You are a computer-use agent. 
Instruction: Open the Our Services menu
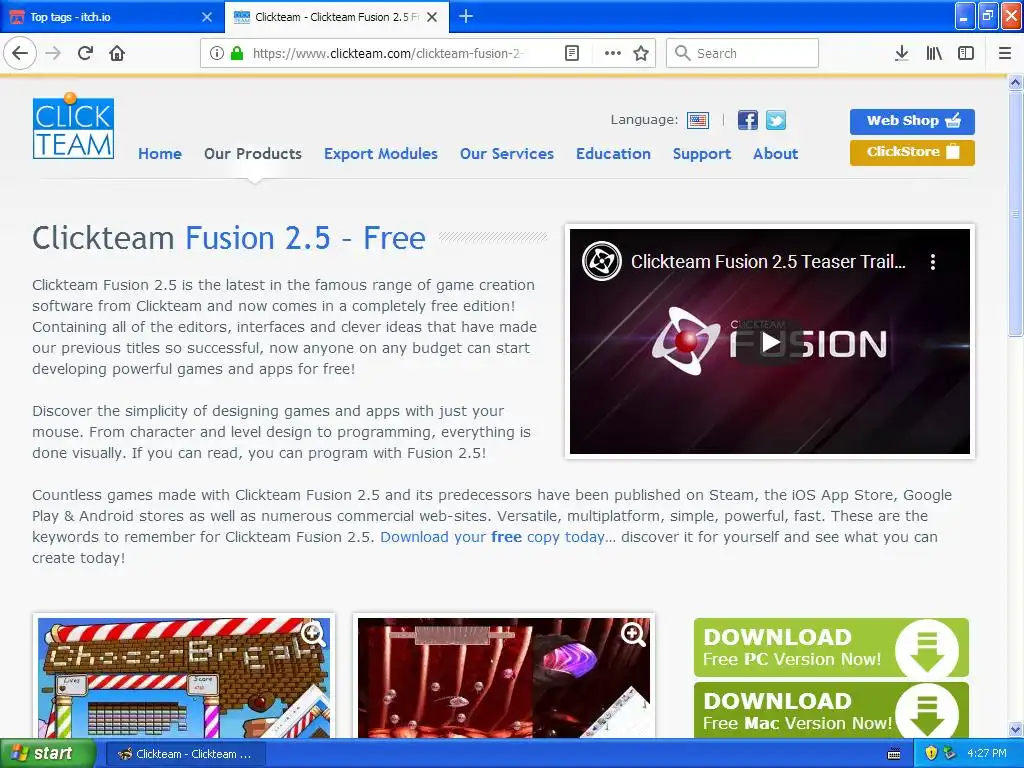(x=507, y=153)
